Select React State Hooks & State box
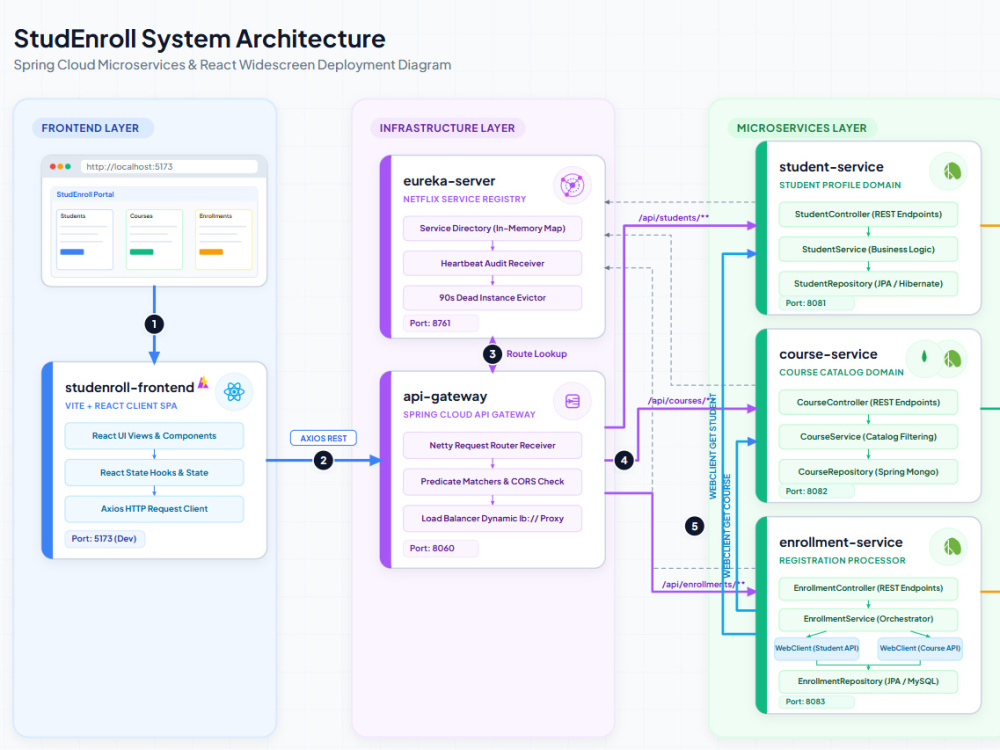This screenshot has width=1000, height=750. pos(154,473)
